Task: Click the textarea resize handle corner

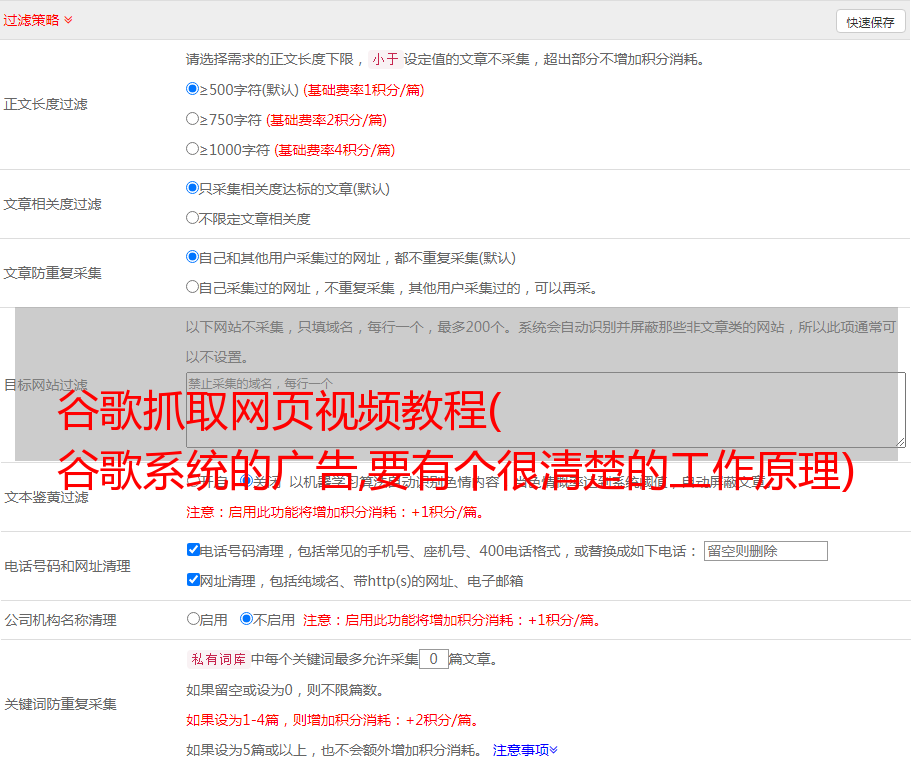Action: 900,441
